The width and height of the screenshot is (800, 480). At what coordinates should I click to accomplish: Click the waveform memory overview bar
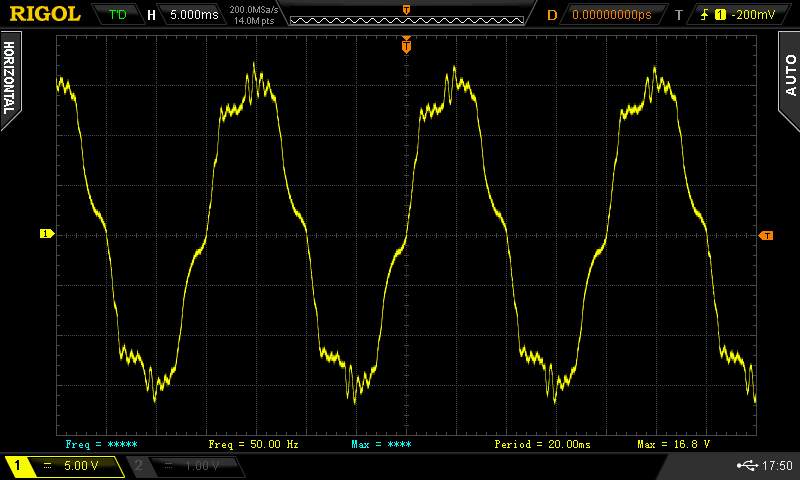(406, 16)
